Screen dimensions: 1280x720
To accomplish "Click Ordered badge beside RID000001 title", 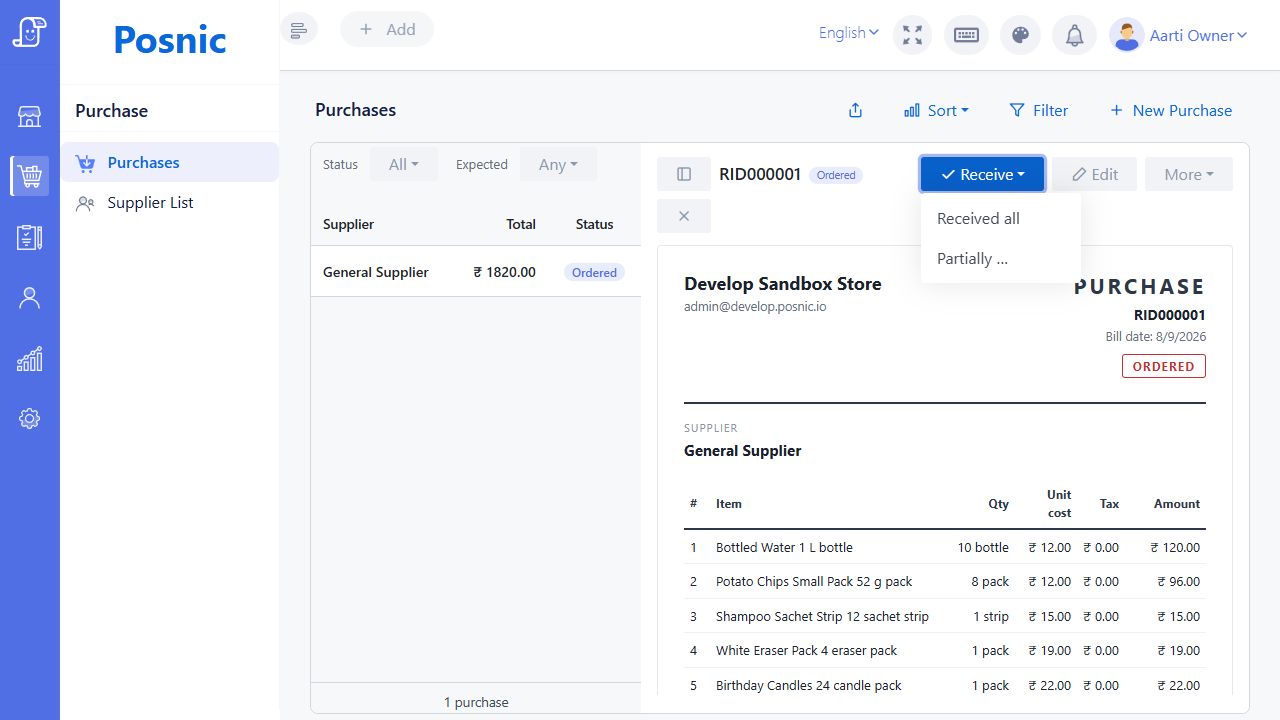I will click(836, 175).
